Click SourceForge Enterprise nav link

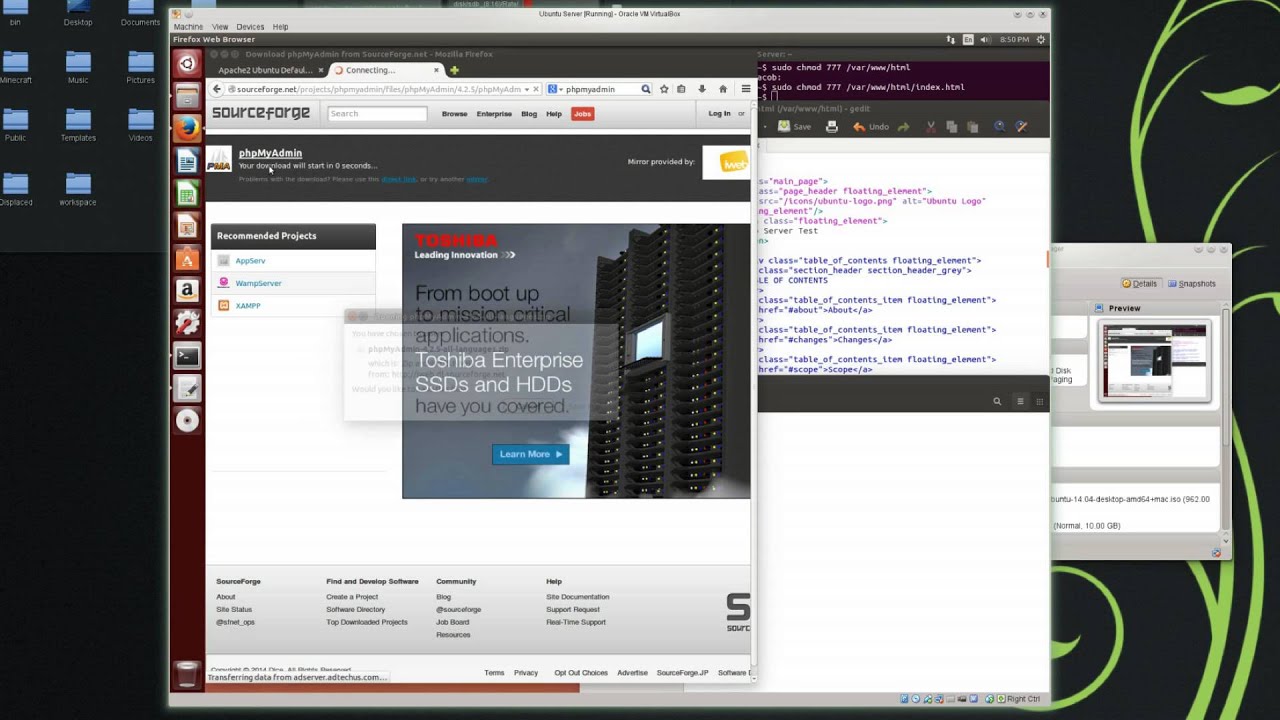(494, 114)
